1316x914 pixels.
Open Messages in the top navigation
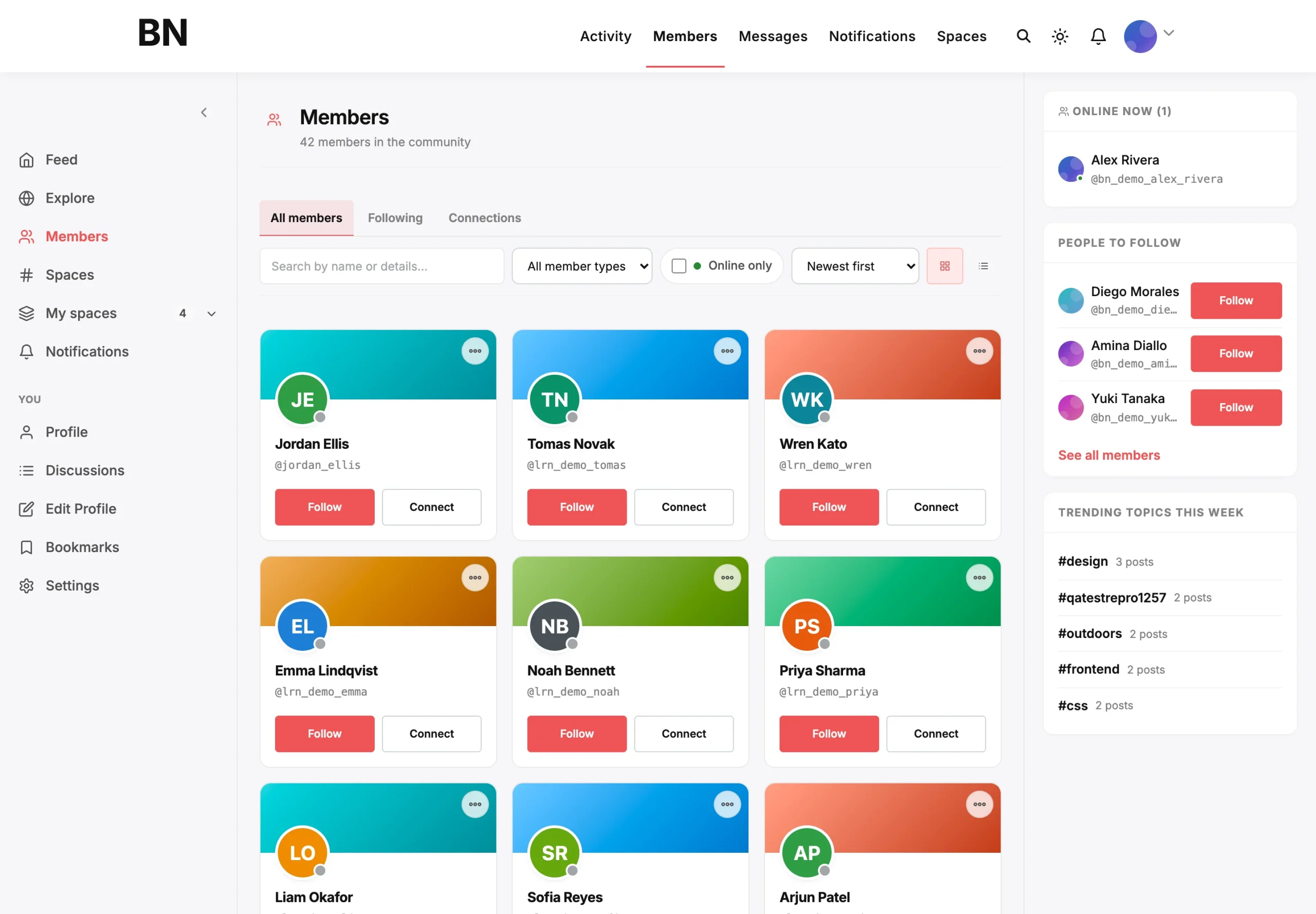[773, 36]
